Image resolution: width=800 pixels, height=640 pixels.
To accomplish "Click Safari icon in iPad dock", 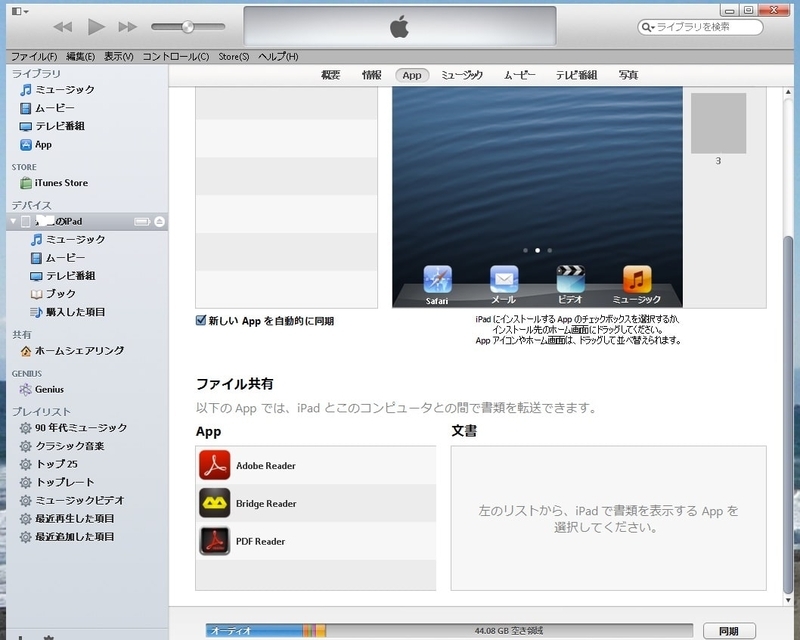I will tap(437, 279).
